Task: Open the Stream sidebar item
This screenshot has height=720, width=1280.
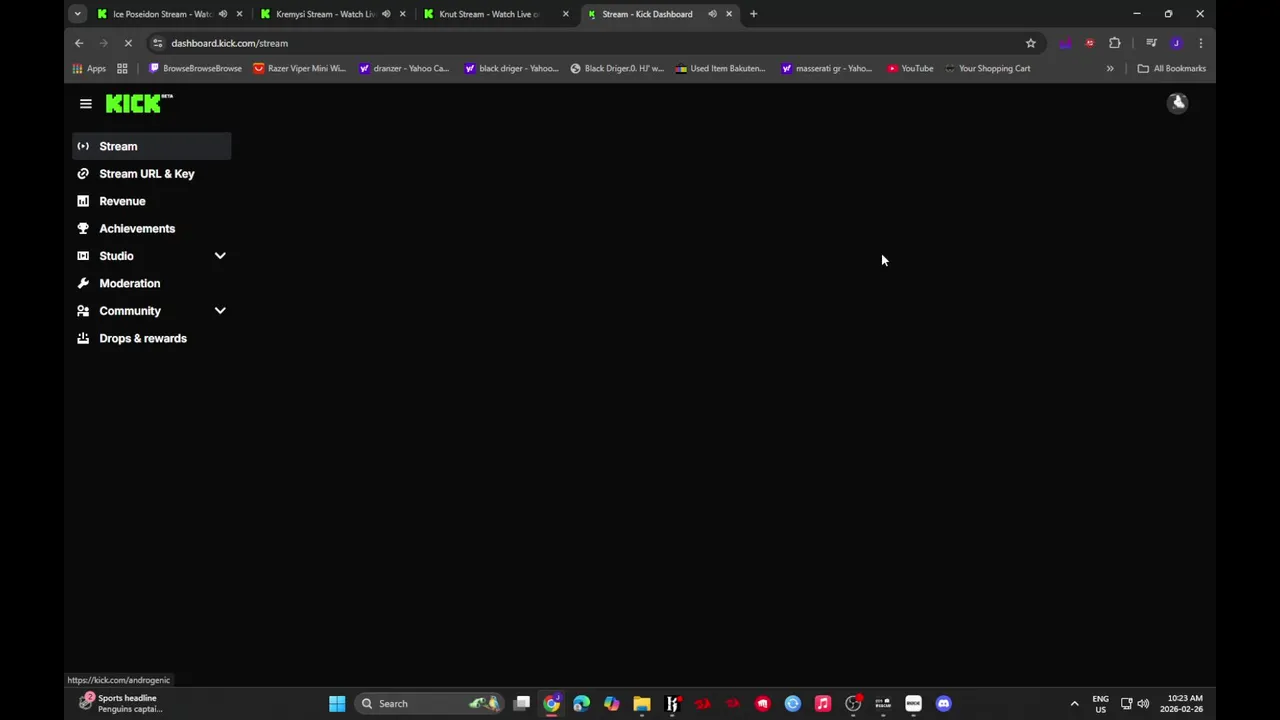Action: 151,146
